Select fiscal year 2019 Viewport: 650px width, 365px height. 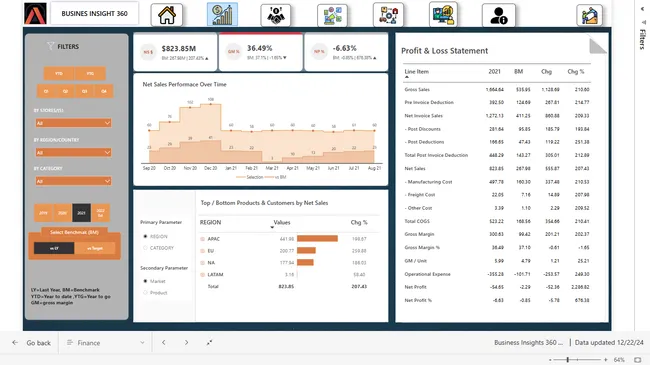click(x=43, y=213)
